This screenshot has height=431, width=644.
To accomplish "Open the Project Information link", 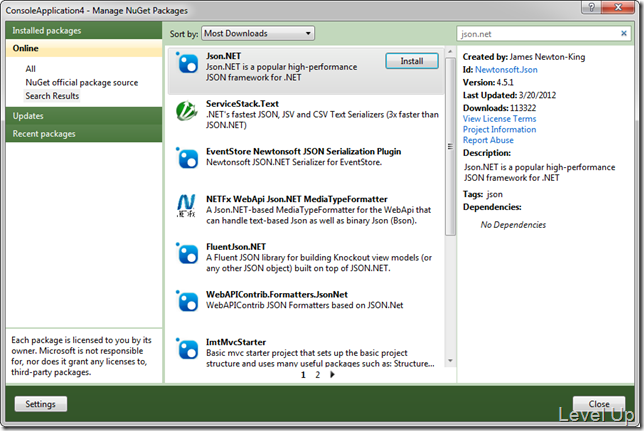I will 499,129.
